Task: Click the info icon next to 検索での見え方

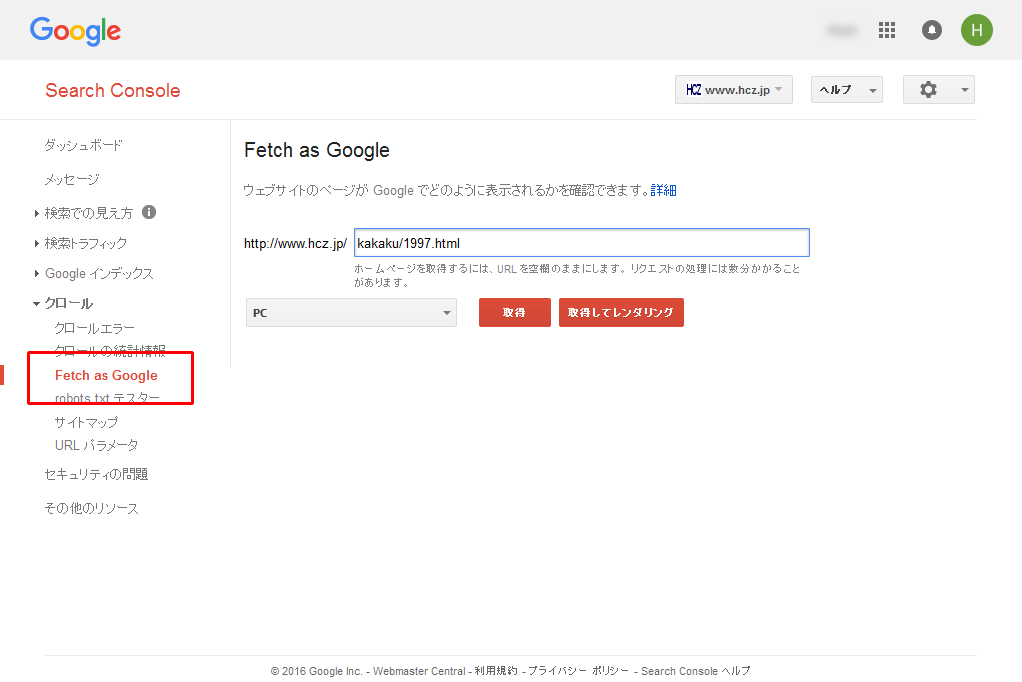Action: pyautogui.click(x=149, y=212)
